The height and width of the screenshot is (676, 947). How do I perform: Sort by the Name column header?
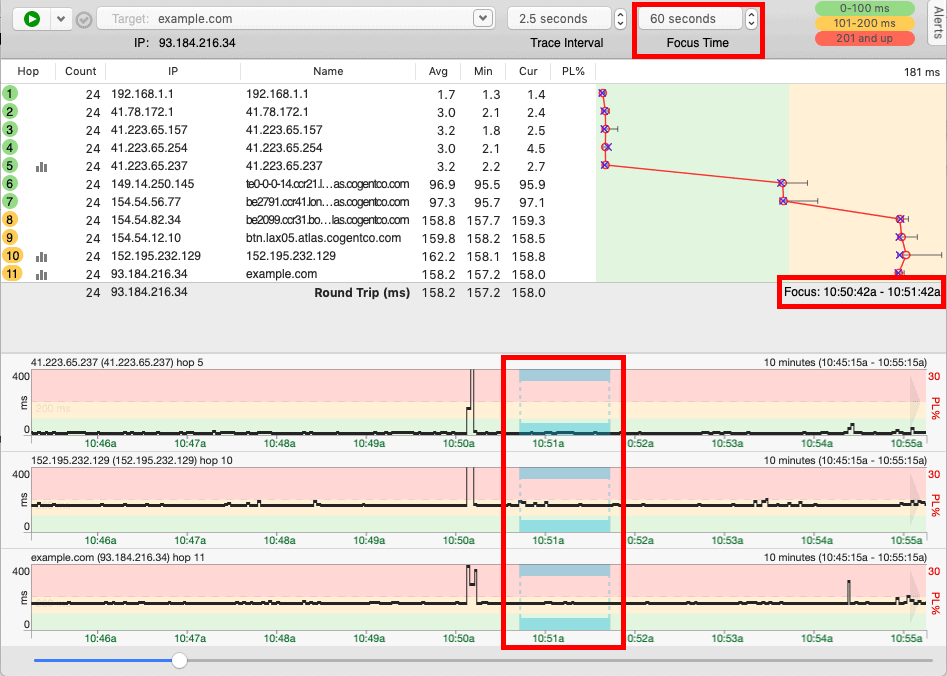click(x=328, y=71)
